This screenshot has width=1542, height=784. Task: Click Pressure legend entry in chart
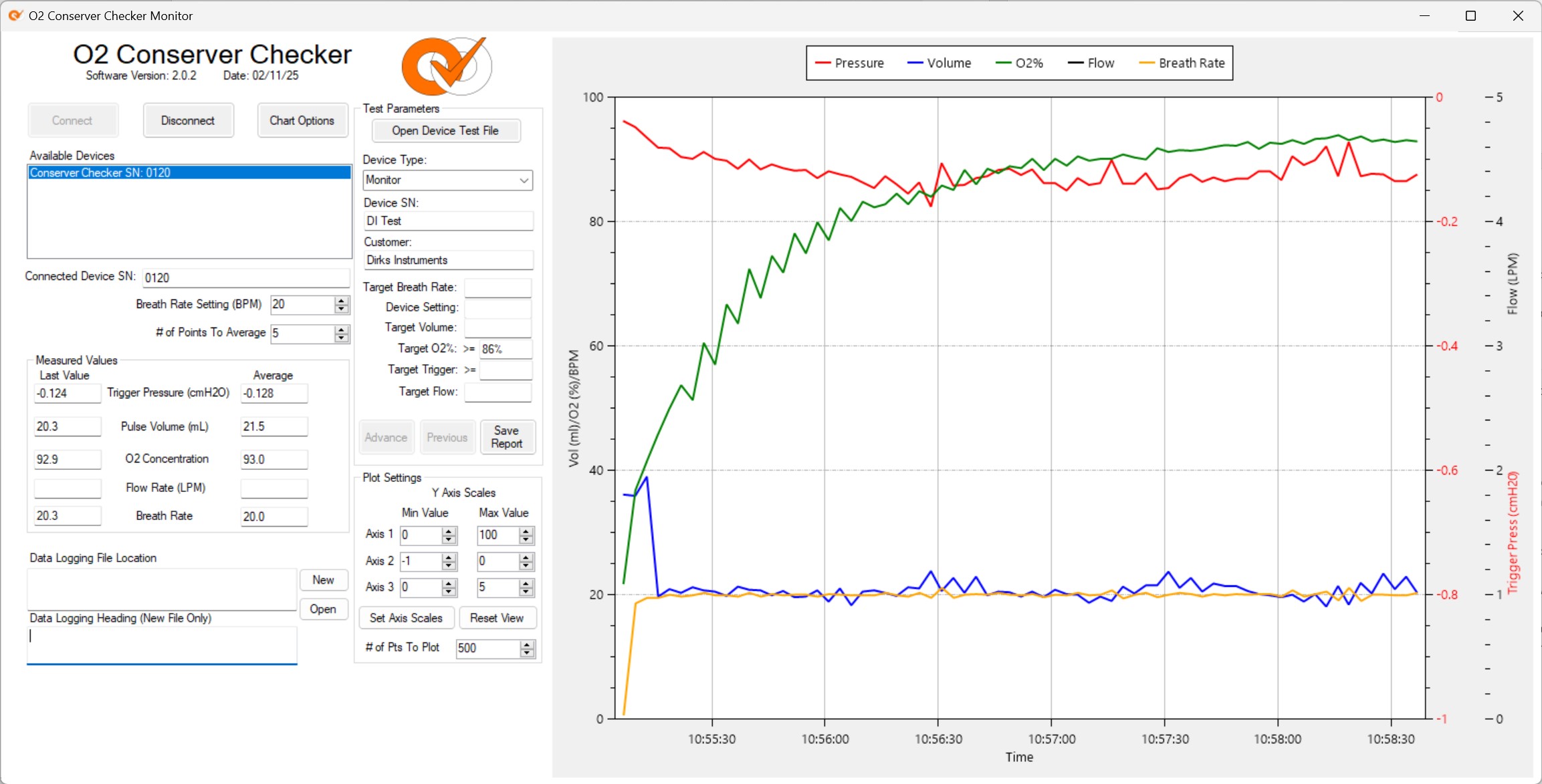pos(850,63)
